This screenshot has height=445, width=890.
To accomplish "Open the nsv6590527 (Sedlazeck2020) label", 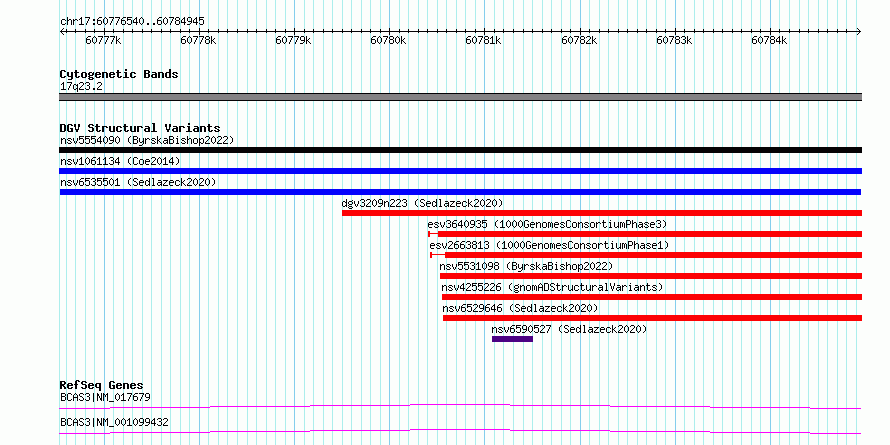I will (x=569, y=329).
